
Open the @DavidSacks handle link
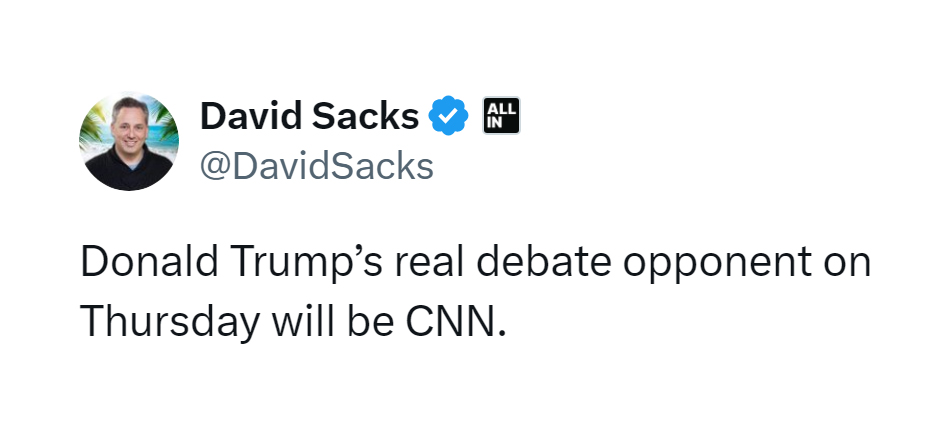point(317,166)
